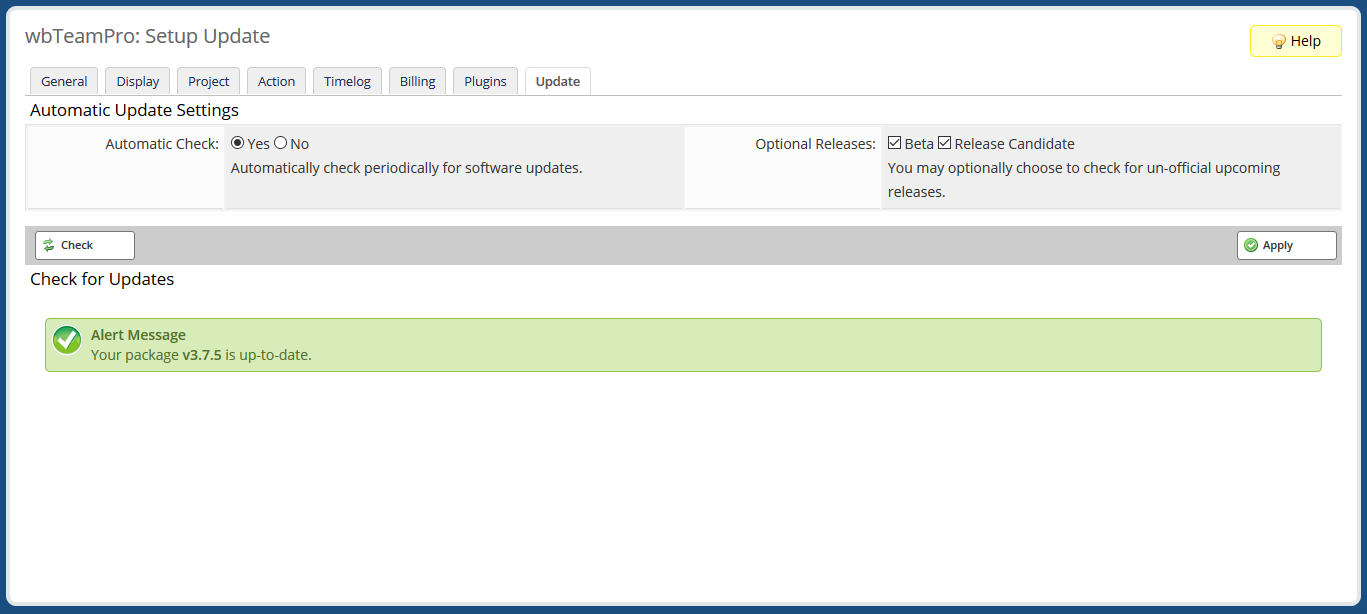Click the green checkmark icon on Apply
Screen dimensions: 1367x614
(1250, 245)
